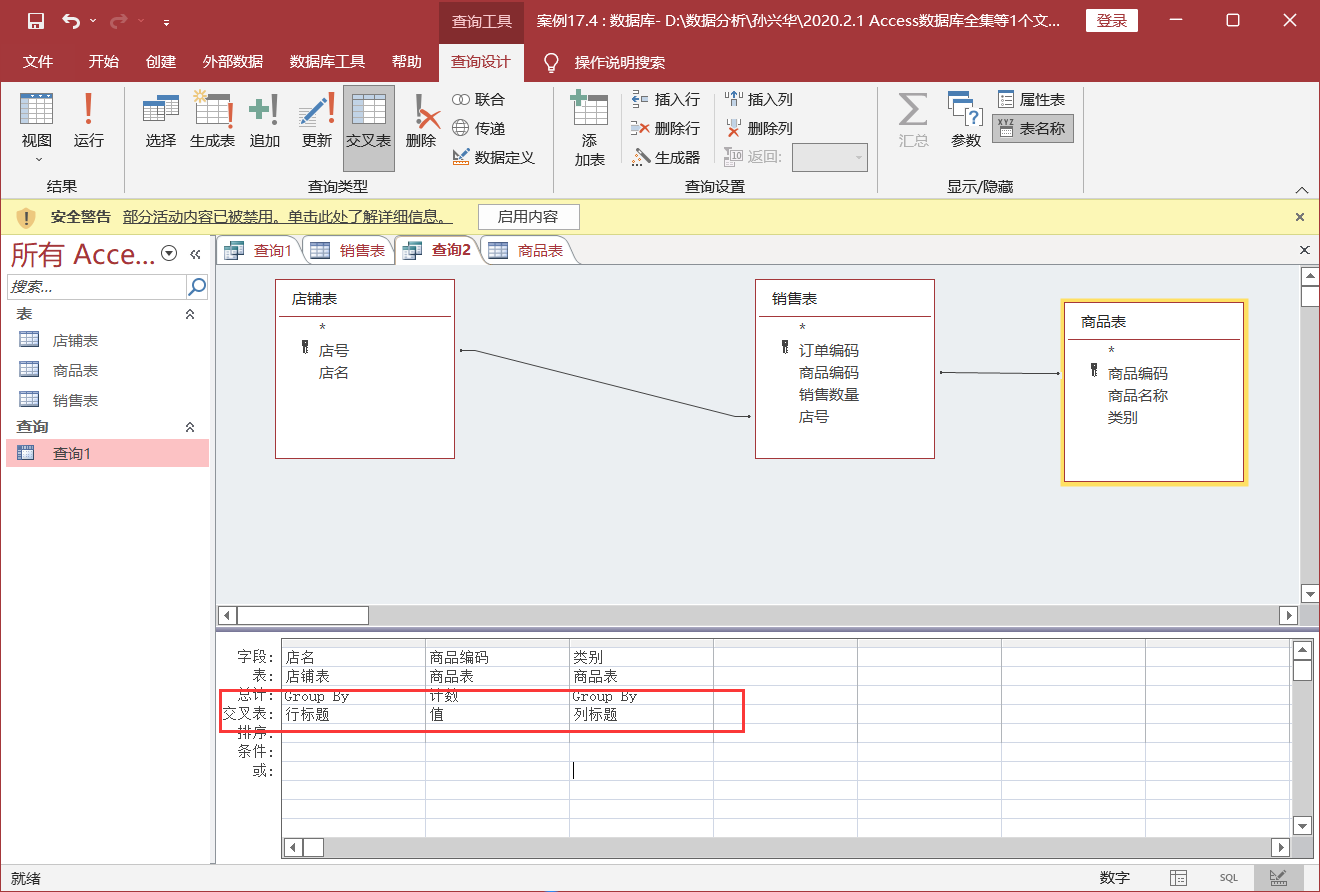1320x892 pixels.
Task: Click the Save icon in title bar
Action: pos(36,21)
